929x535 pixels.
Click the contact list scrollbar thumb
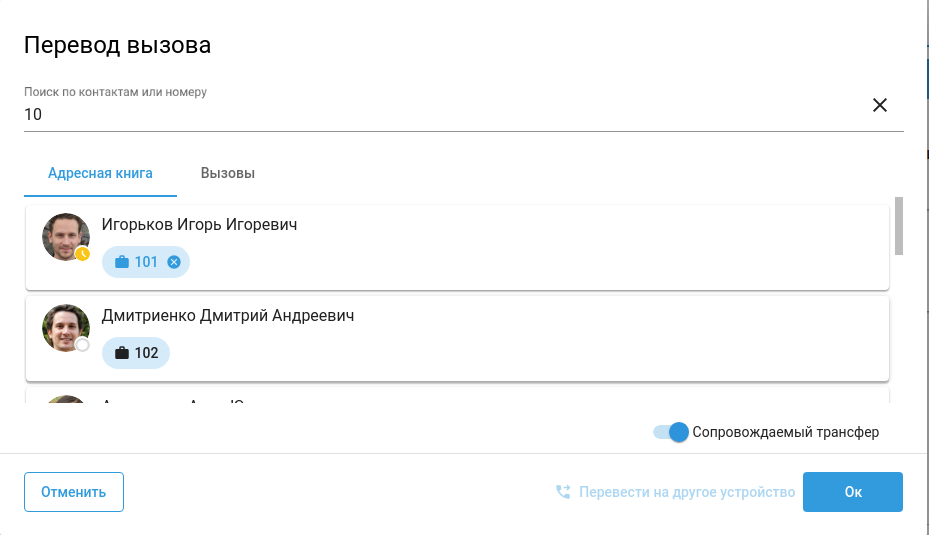coord(899,225)
